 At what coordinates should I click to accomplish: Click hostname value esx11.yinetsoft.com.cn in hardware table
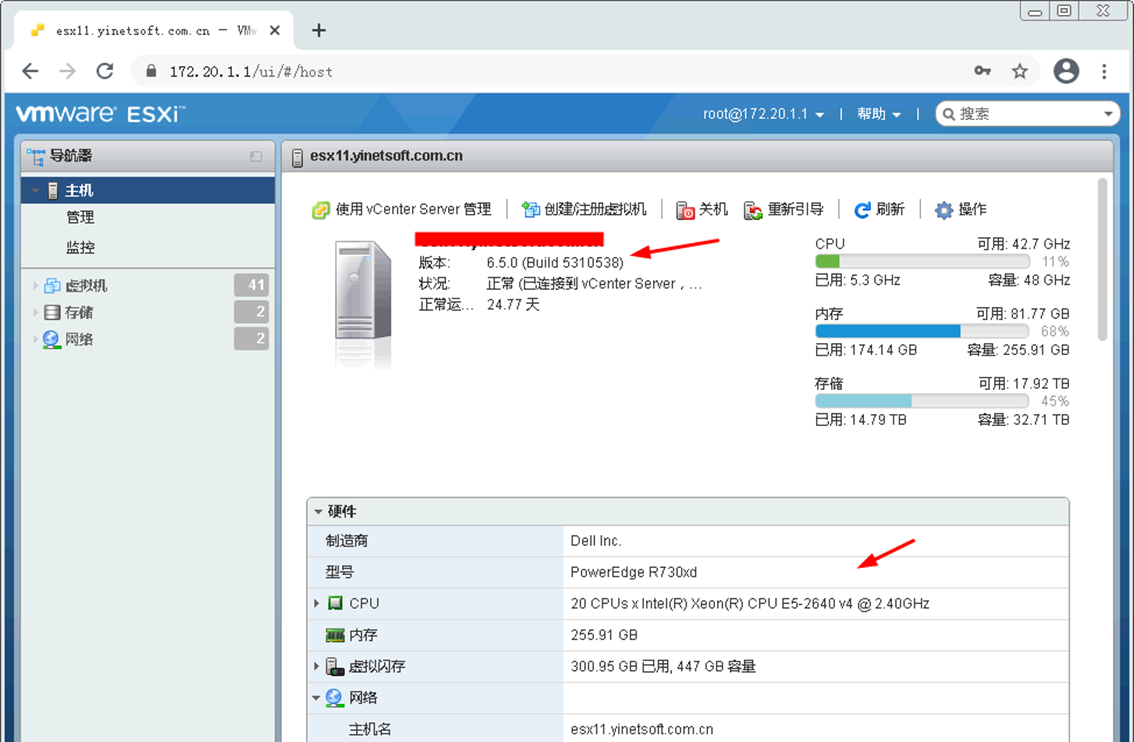coord(641,729)
